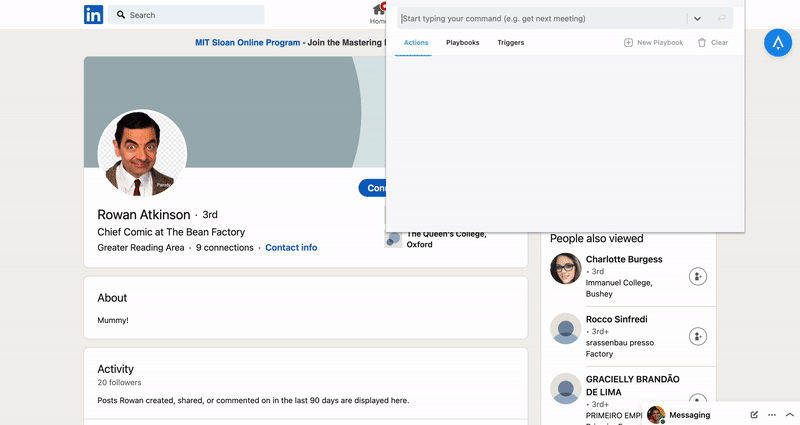This screenshot has height=425, width=800.
Task: Click Chief Comic at The Bean Factory headline
Action: [171, 232]
